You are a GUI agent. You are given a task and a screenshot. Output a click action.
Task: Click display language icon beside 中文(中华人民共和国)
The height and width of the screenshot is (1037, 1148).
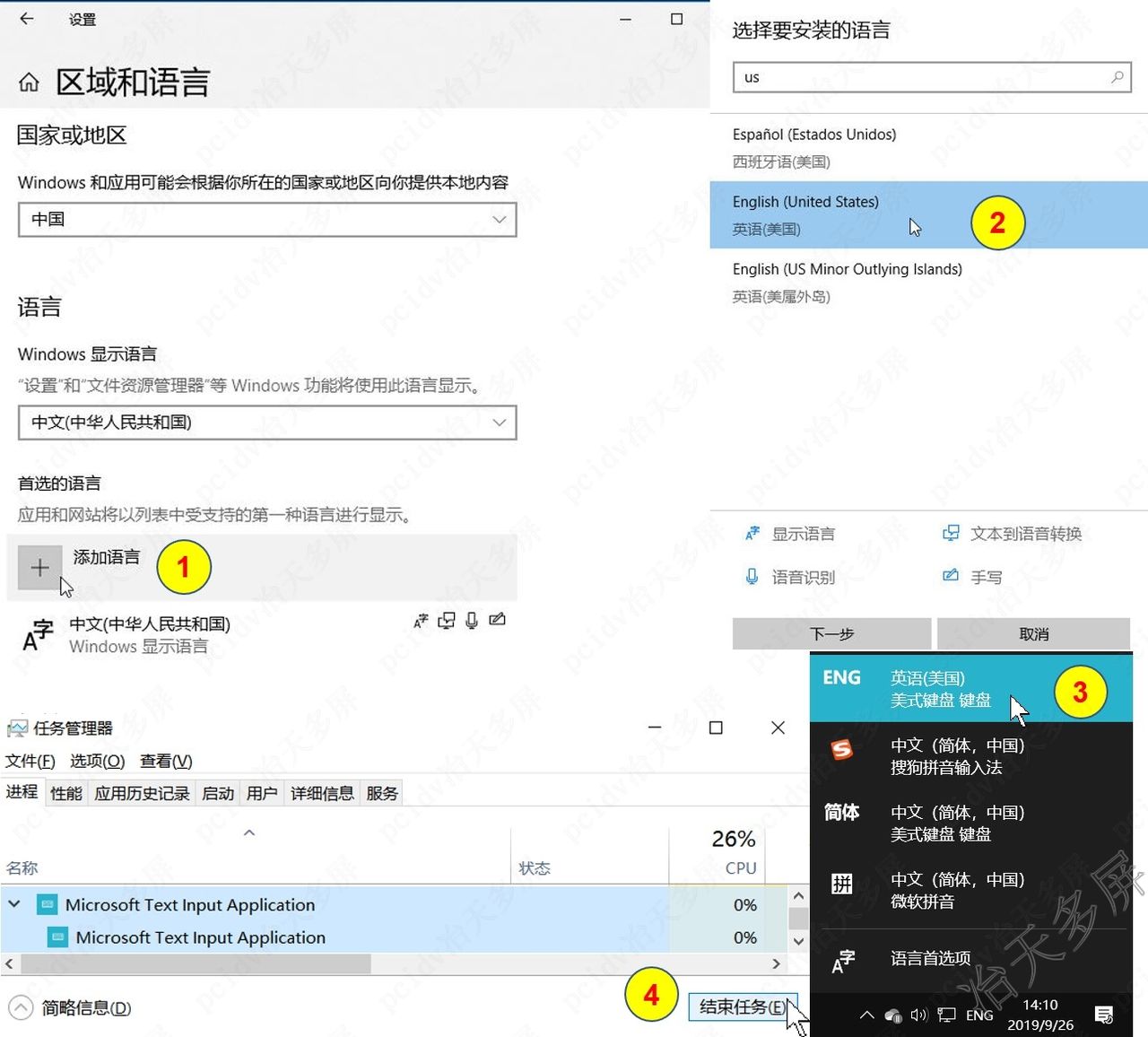click(421, 620)
